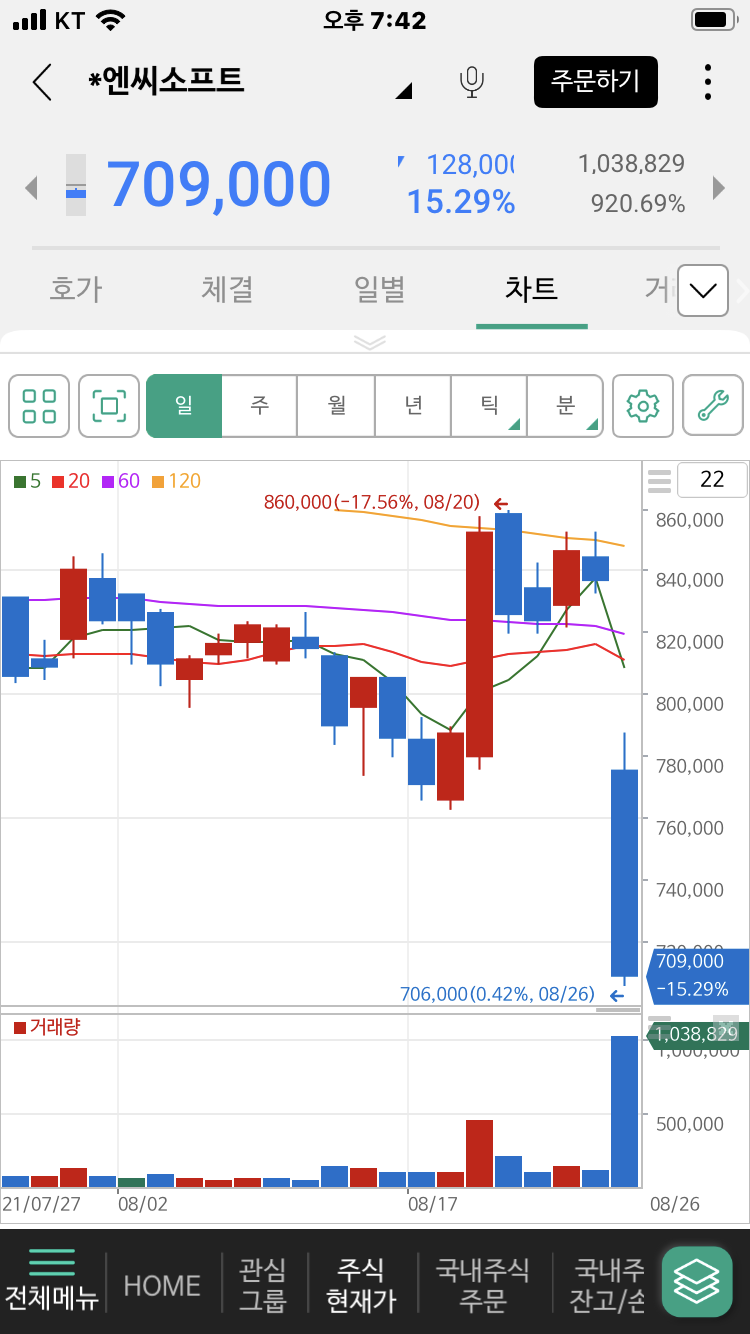Switch to the 일별 tab
The image size is (750, 1334).
(380, 290)
